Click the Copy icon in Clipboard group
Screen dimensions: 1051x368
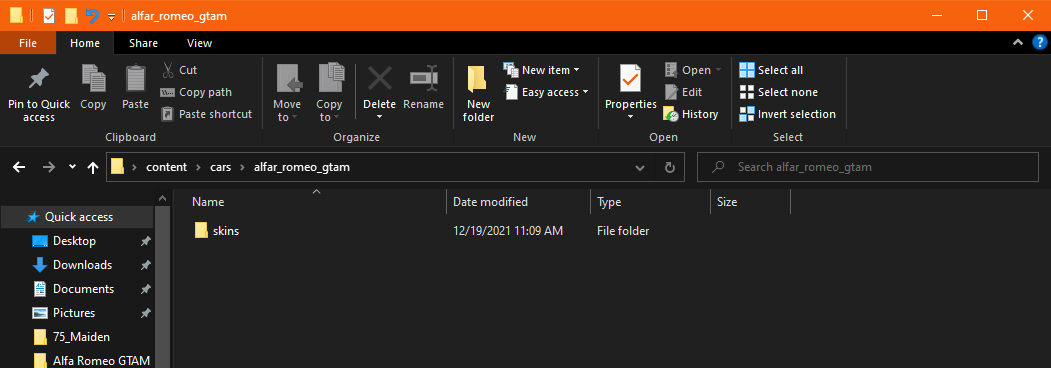pyautogui.click(x=93, y=78)
